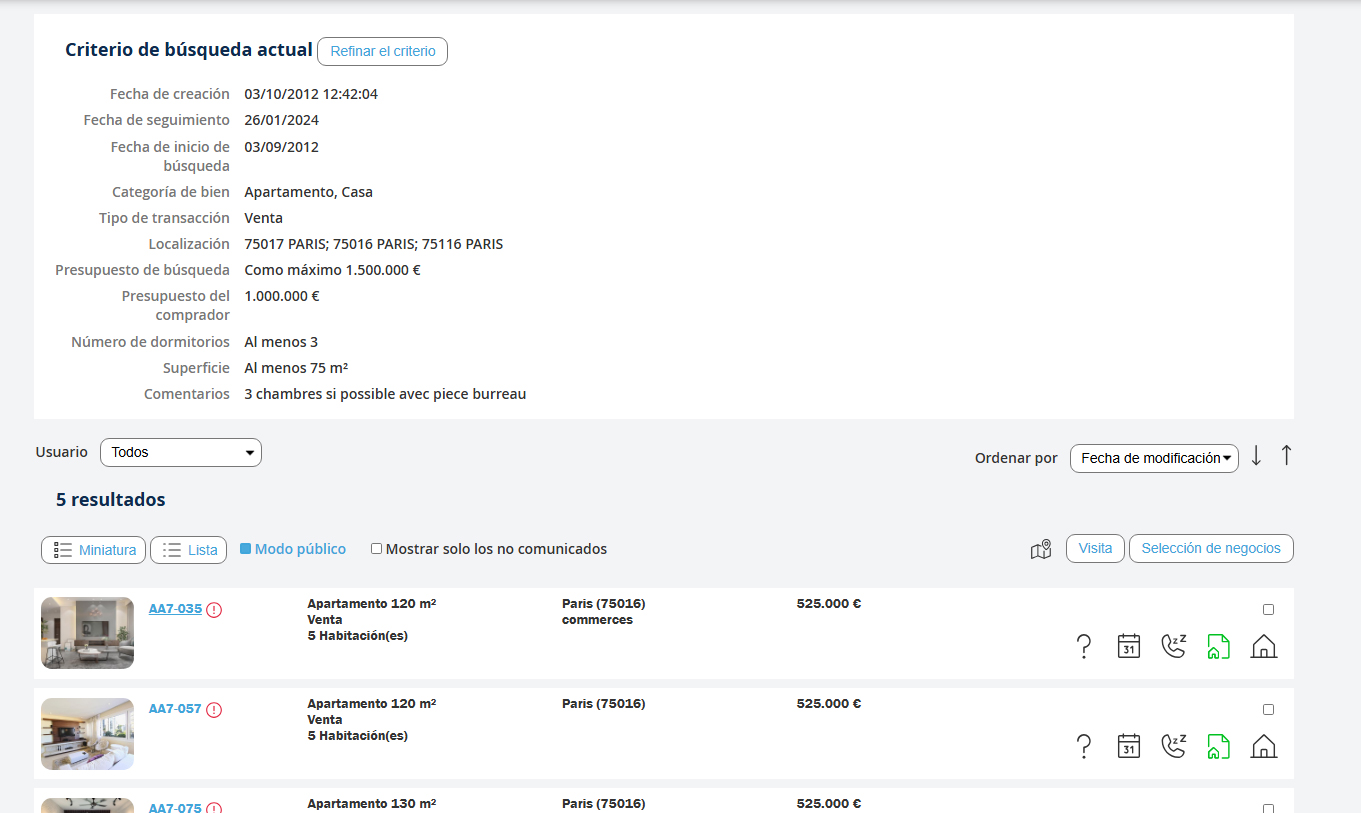Click the house icon in the AA7-057 row
This screenshot has width=1361, height=813.
1264,746
